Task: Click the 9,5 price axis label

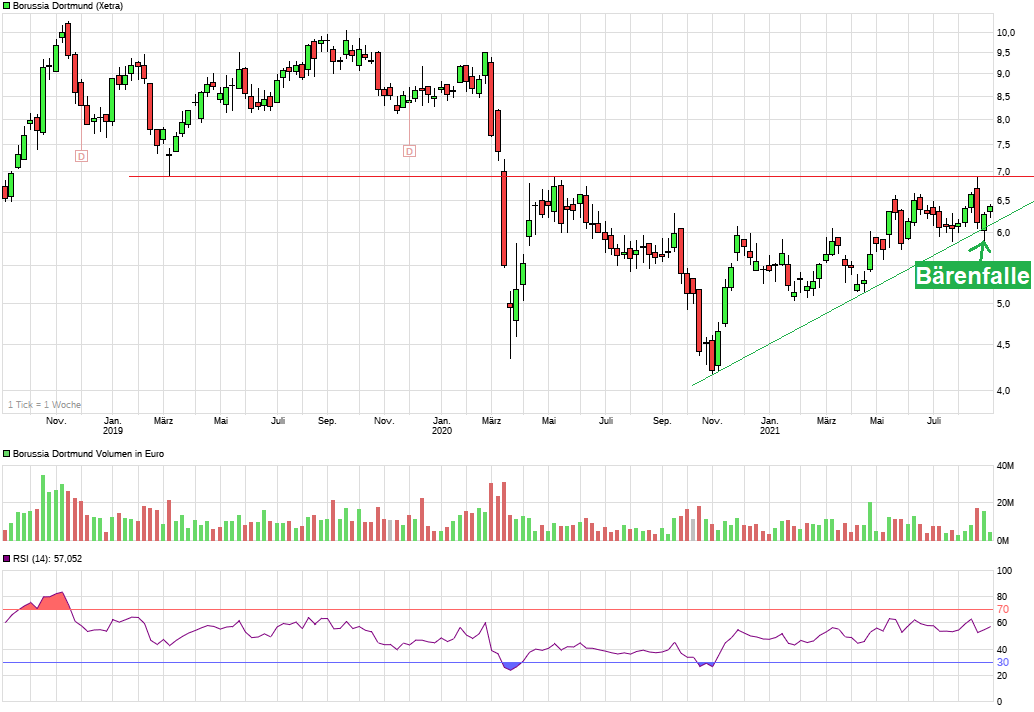Action: point(1003,53)
